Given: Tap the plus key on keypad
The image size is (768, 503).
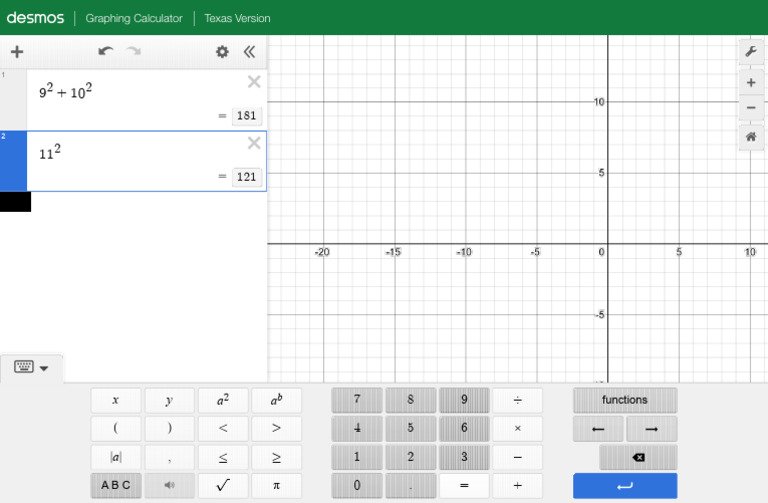Looking at the screenshot, I should pos(518,485).
